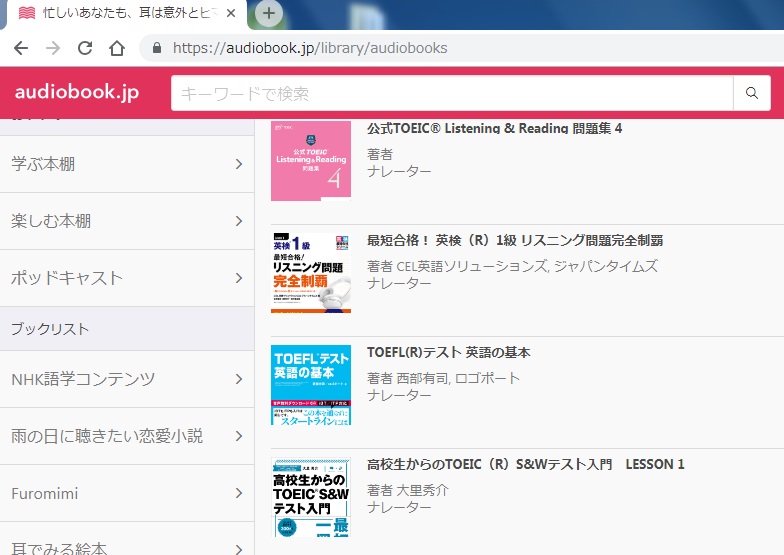Click the address bar URL

(x=310, y=48)
